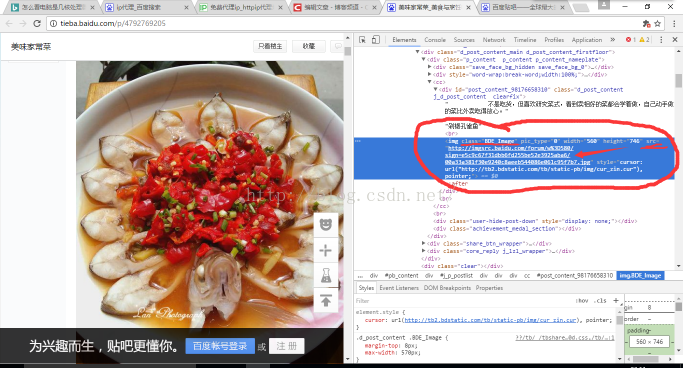This screenshot has height=368, width=683.
Task: Open the stylesheet source link for .BDE_Image rule
Action: tap(565, 338)
